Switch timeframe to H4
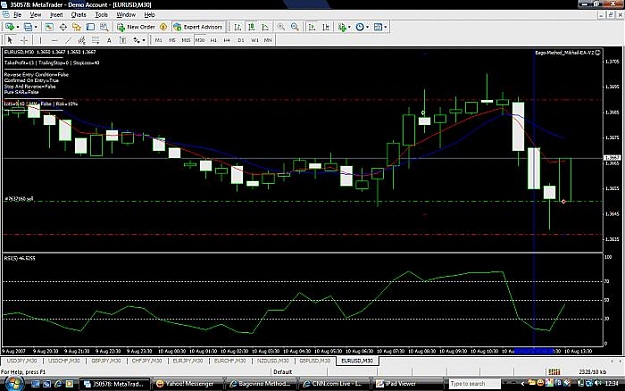Screen dimensions: 625x391 coord(227,40)
